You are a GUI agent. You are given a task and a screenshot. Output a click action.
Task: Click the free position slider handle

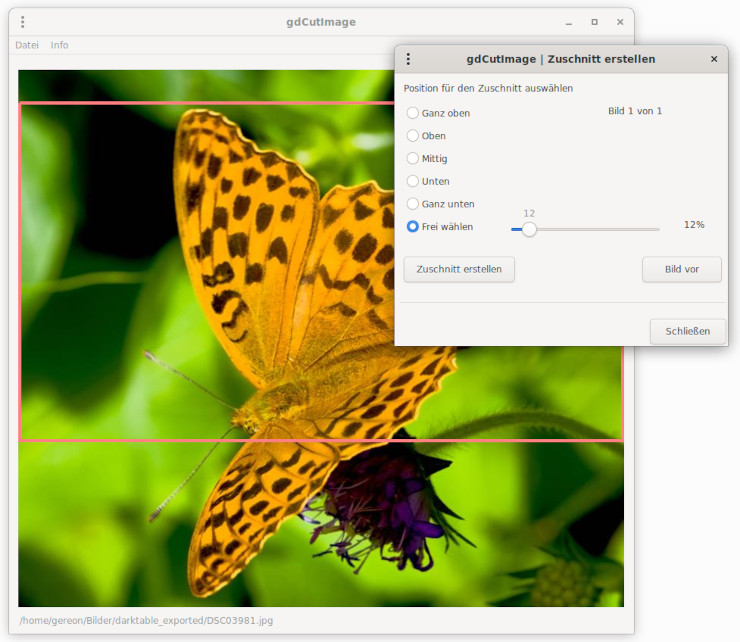coord(529,229)
